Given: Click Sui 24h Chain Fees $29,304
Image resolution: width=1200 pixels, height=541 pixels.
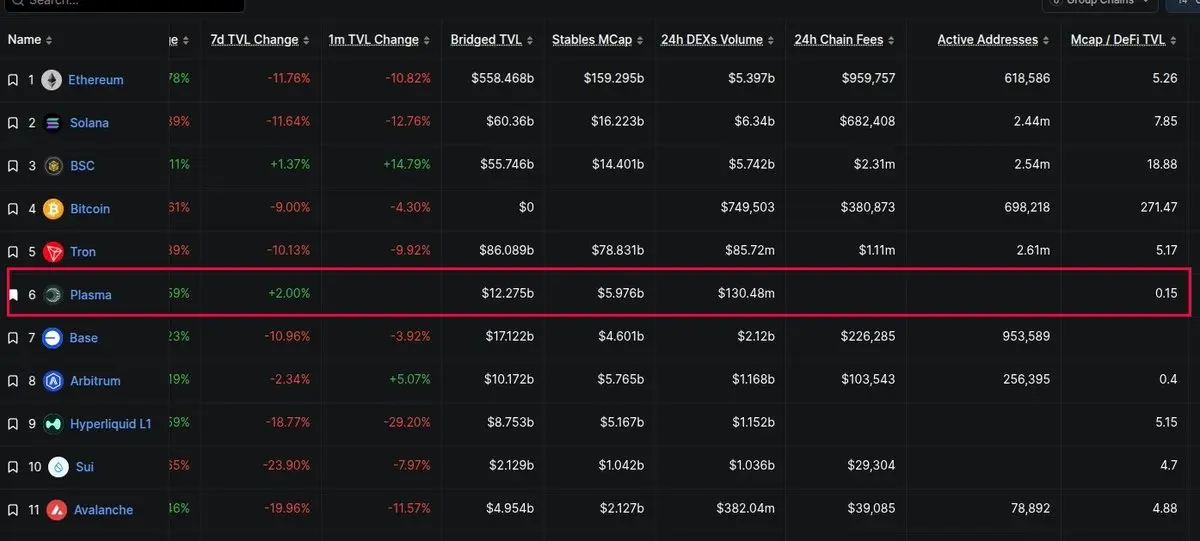Looking at the screenshot, I should coord(872,467).
